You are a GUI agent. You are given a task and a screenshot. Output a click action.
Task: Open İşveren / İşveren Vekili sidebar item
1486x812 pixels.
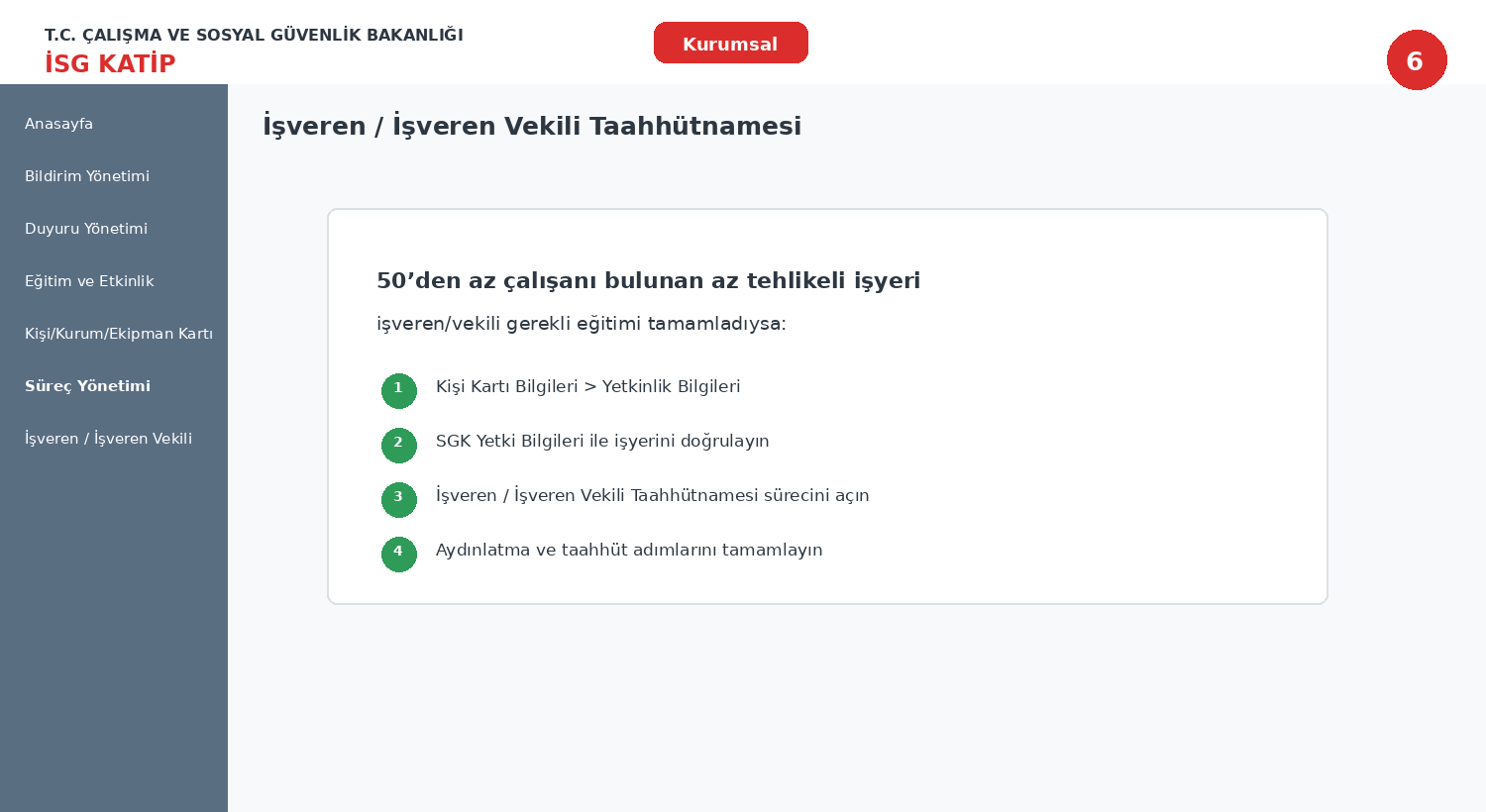pos(108,439)
